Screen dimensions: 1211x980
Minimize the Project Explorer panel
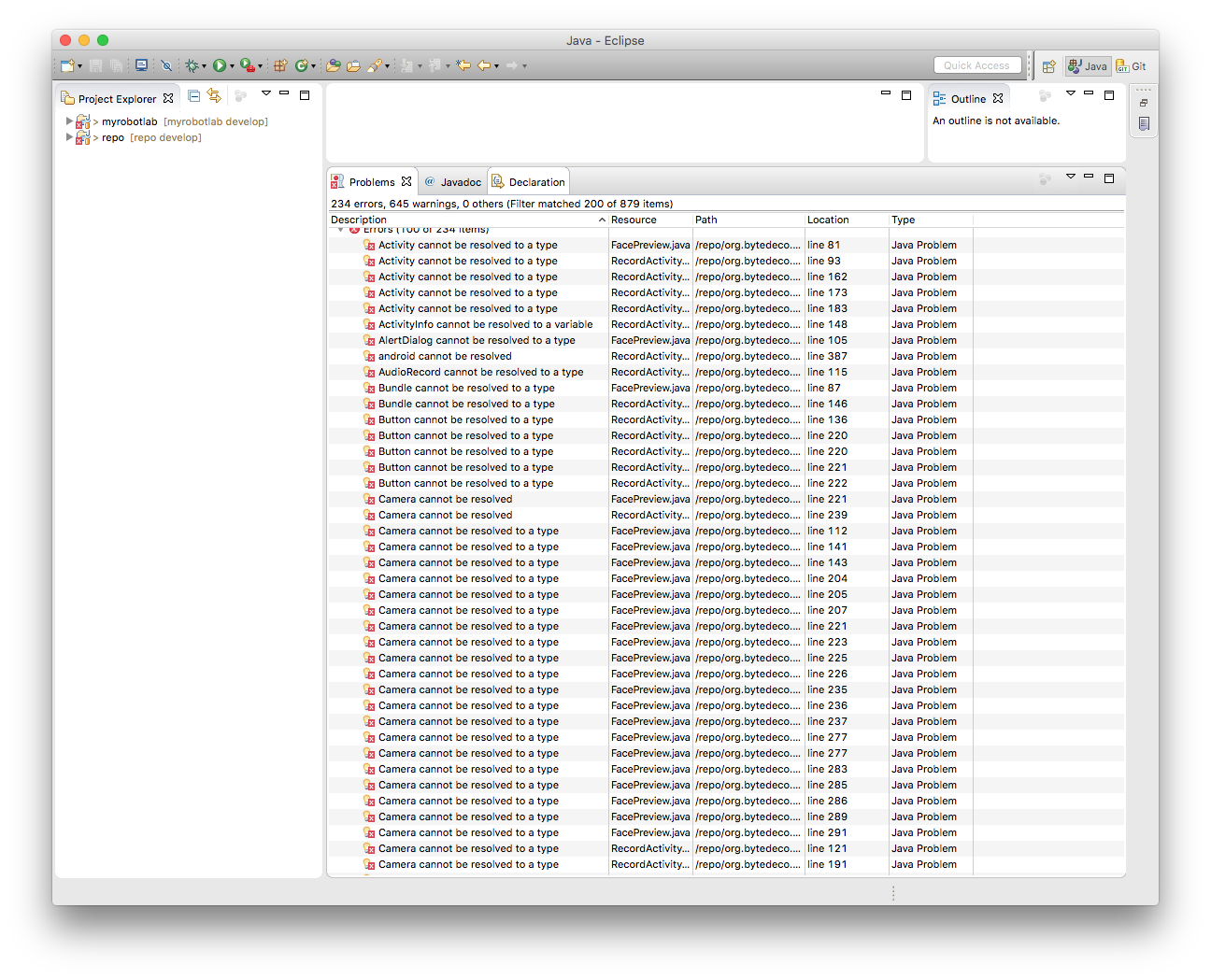click(x=284, y=93)
